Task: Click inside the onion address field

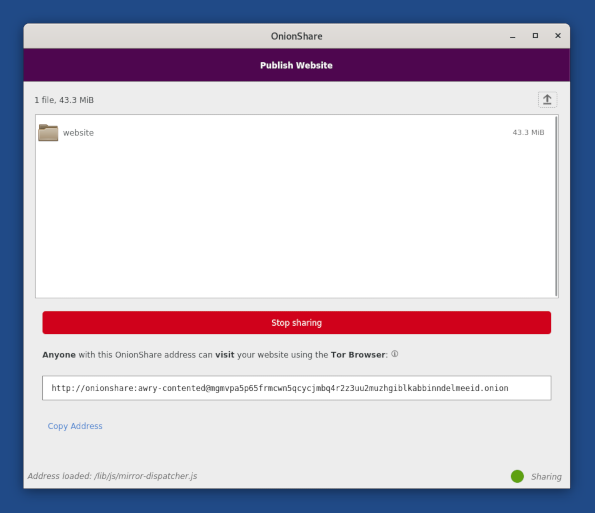Action: click(297, 388)
